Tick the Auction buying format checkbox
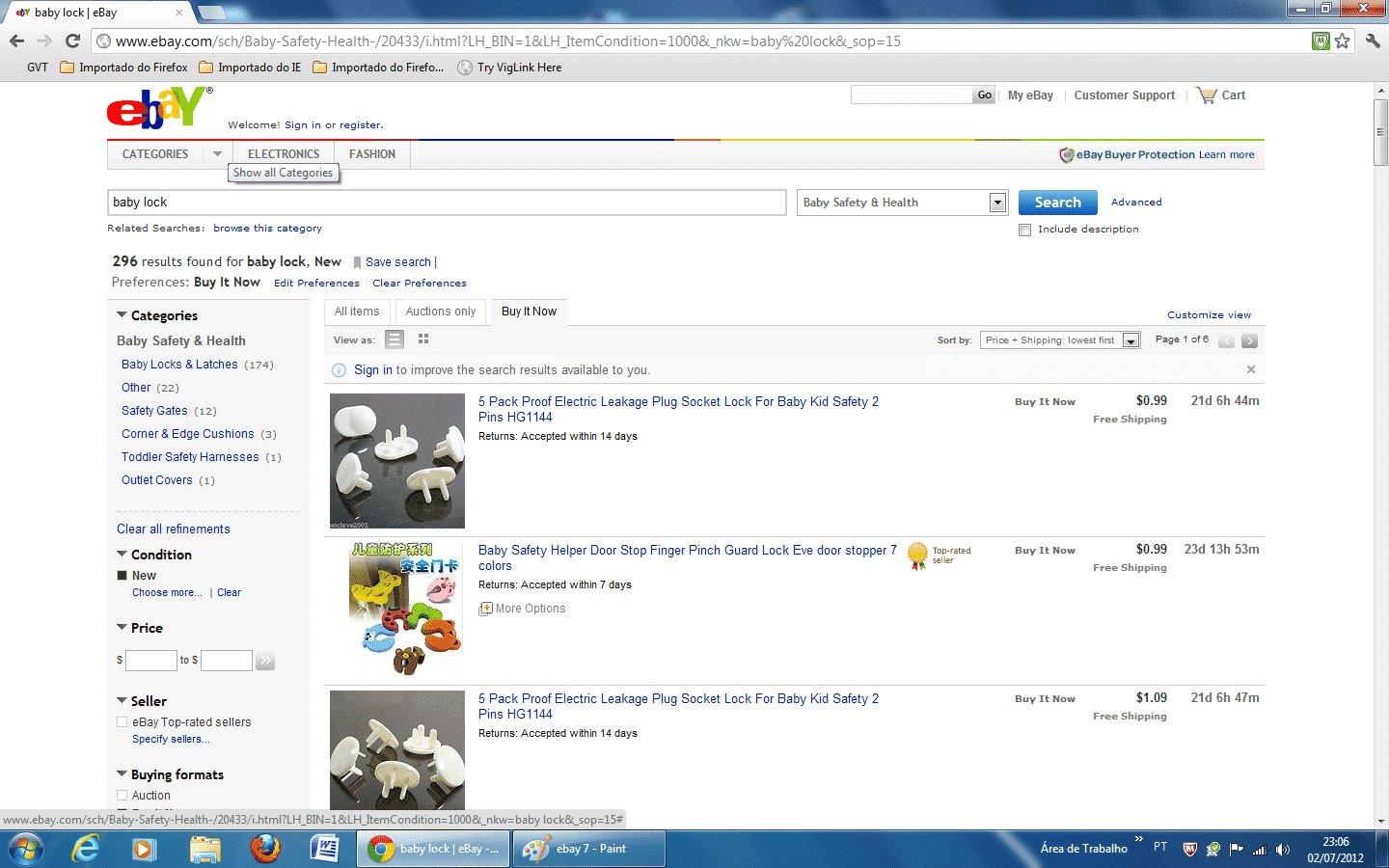Screen dimensions: 1389x868 click(x=123, y=796)
